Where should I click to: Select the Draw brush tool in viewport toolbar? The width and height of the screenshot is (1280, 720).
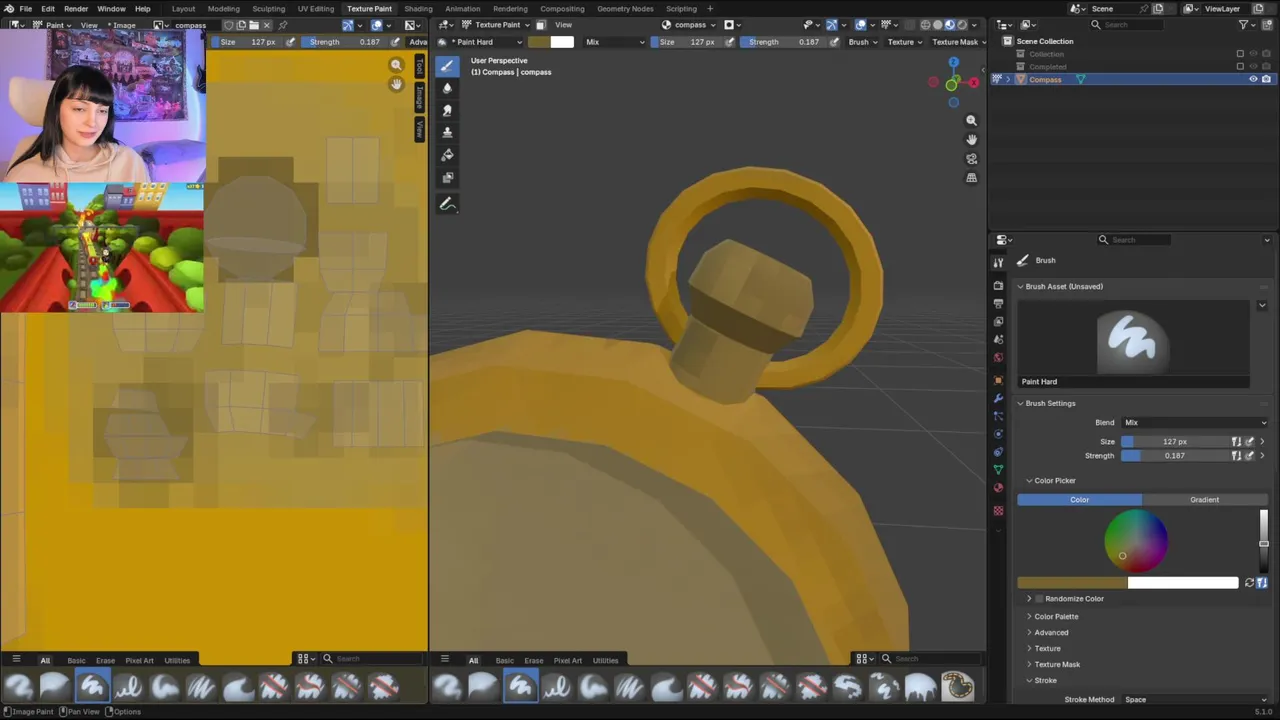(x=447, y=66)
